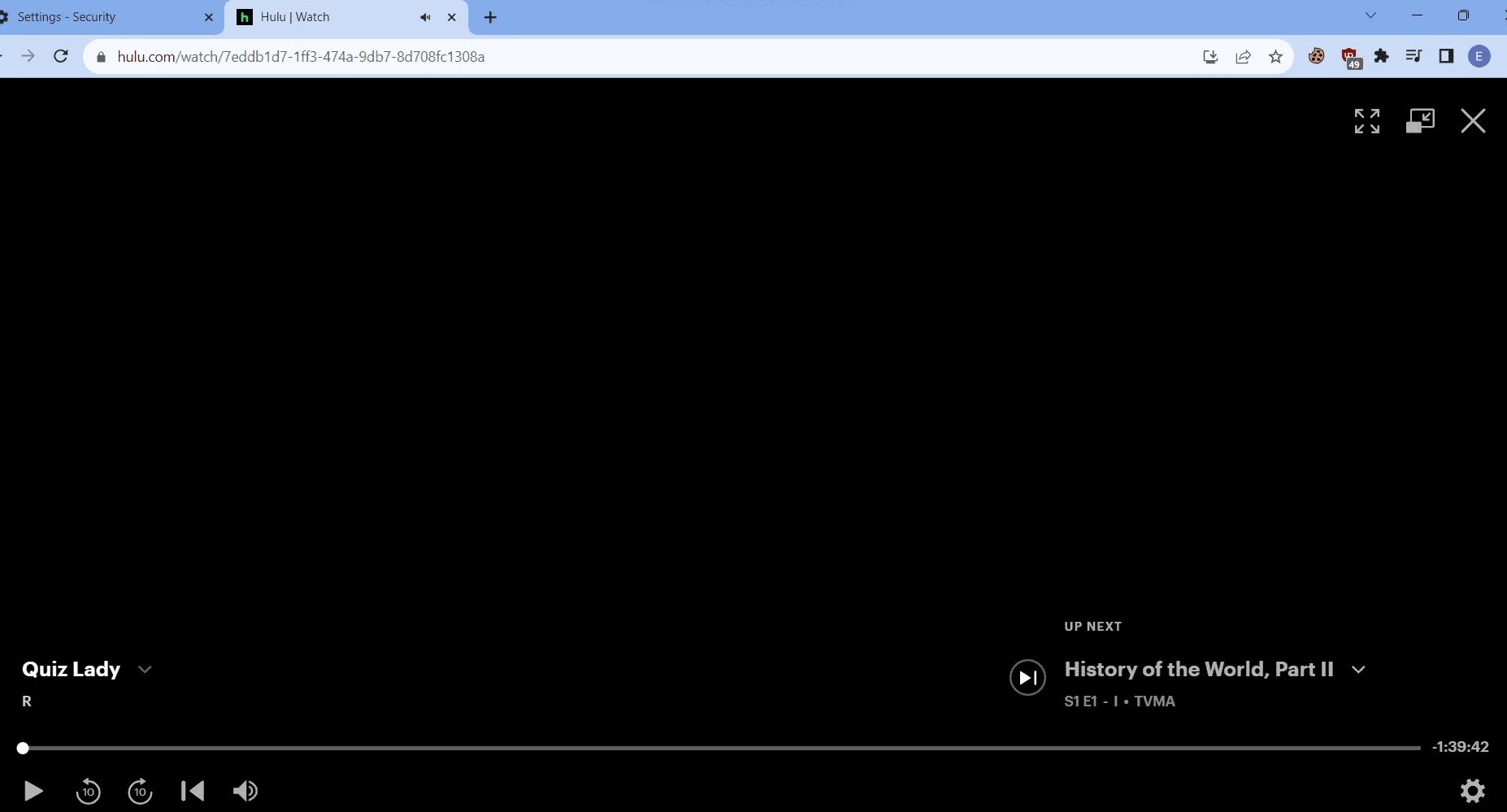The image size is (1507, 812).
Task: Minimize player to picture-in-picture view
Action: [x=1420, y=121]
